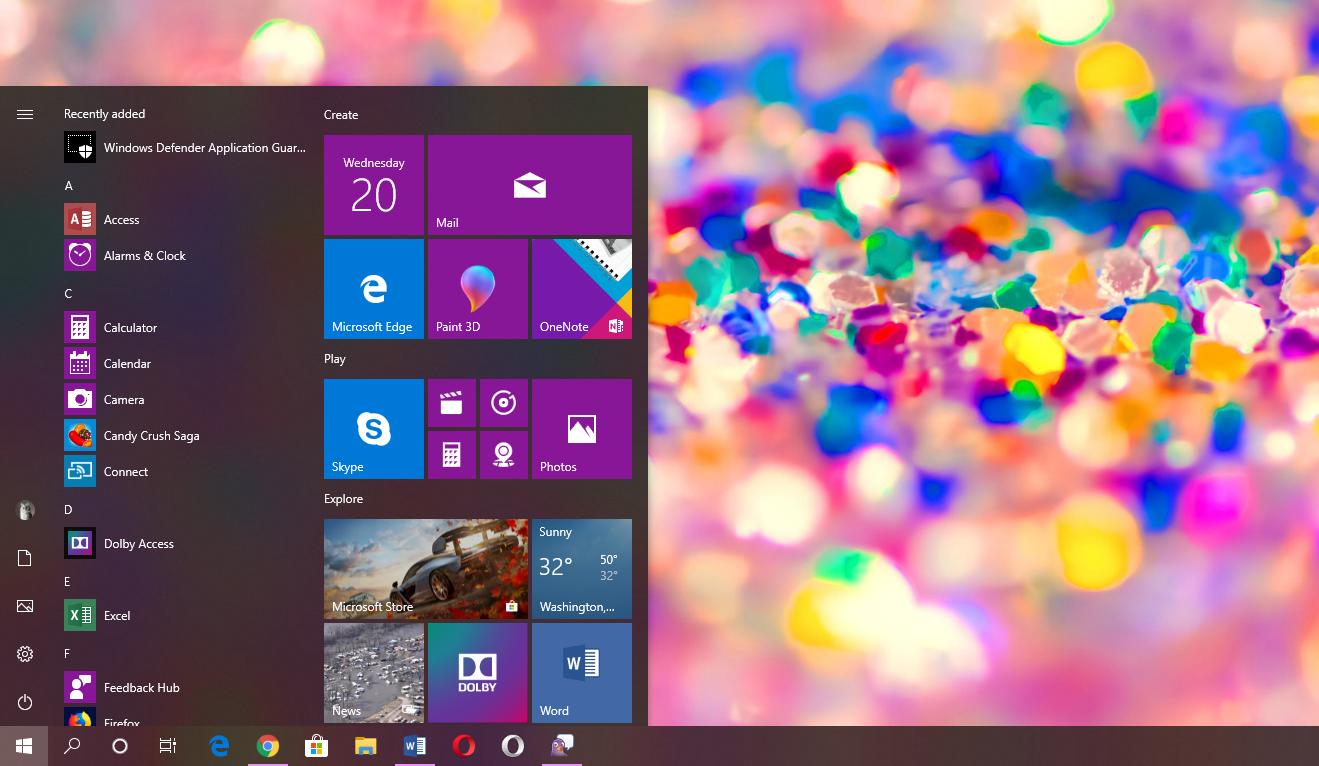Open the small Maps tile
This screenshot has width=1319, height=766.
click(504, 455)
